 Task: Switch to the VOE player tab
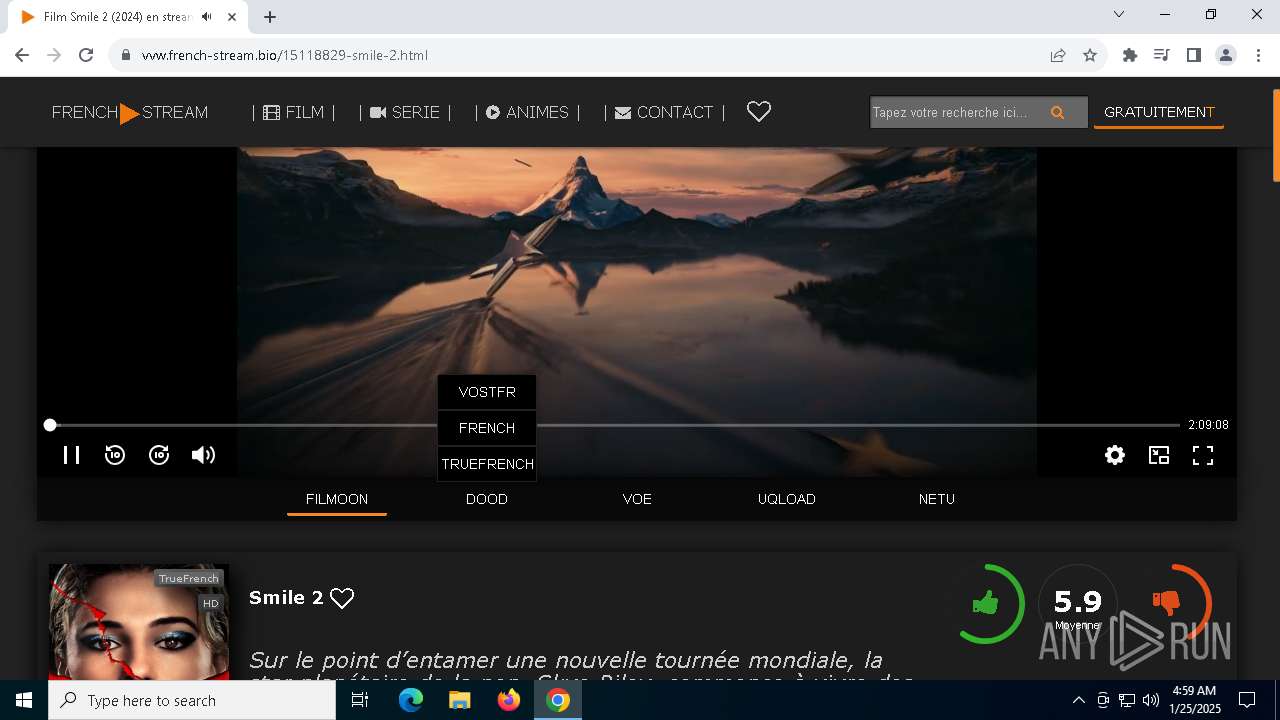click(x=637, y=499)
